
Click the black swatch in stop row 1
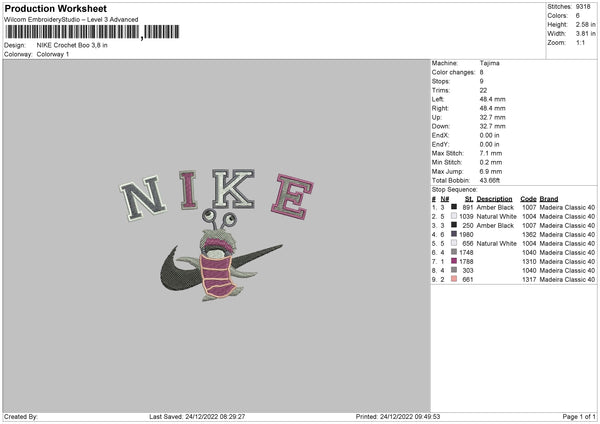[x=454, y=207]
